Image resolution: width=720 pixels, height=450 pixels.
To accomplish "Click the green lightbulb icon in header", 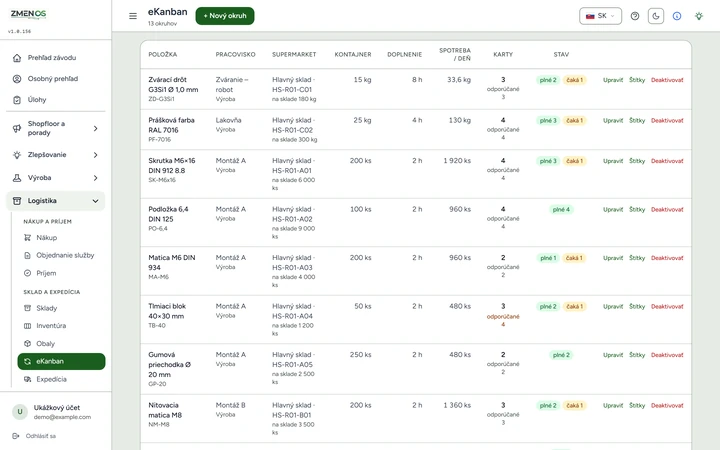I will point(698,16).
